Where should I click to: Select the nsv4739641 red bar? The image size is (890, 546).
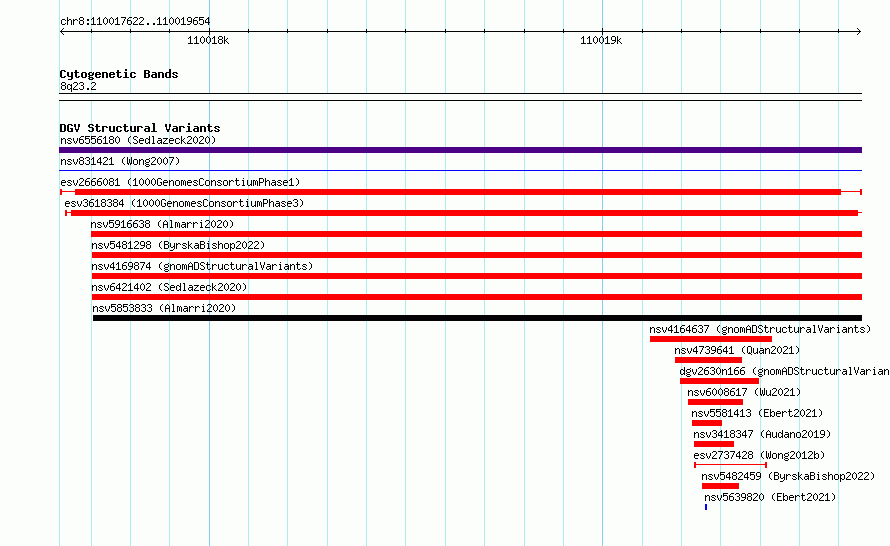[x=708, y=360]
